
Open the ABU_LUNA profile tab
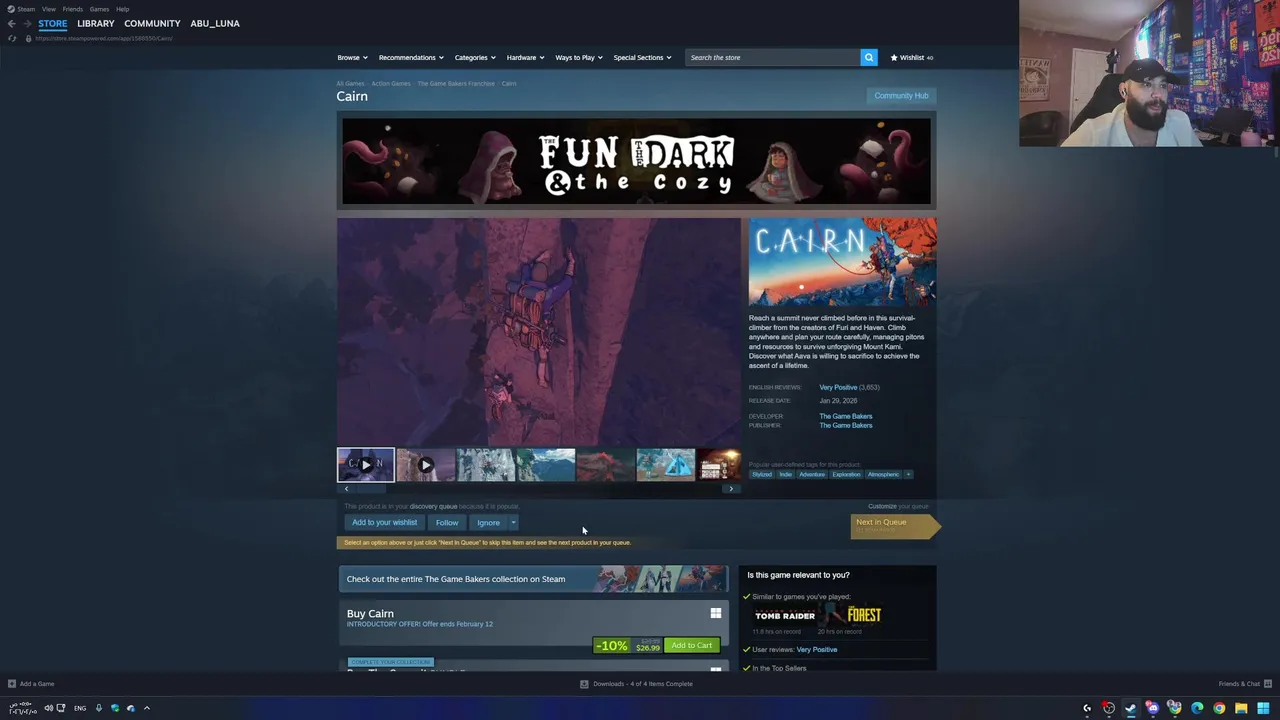[215, 23]
